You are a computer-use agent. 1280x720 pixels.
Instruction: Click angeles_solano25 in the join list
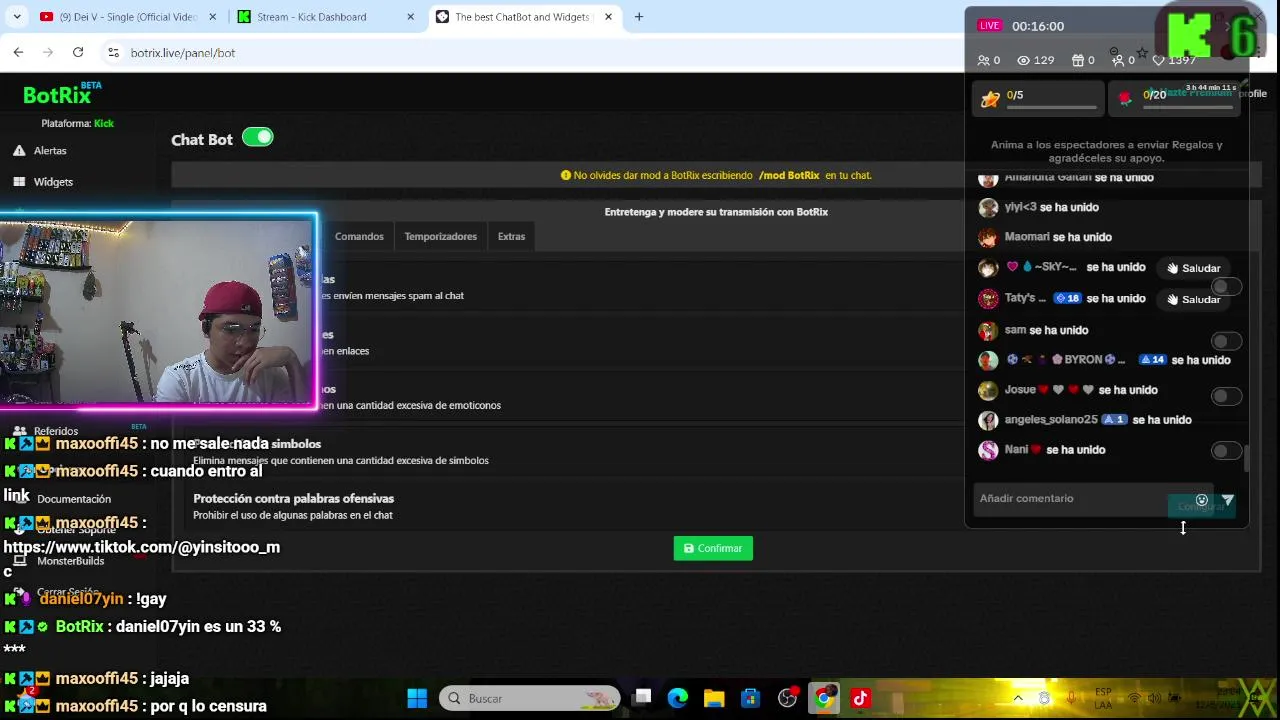pyautogui.click(x=1051, y=420)
